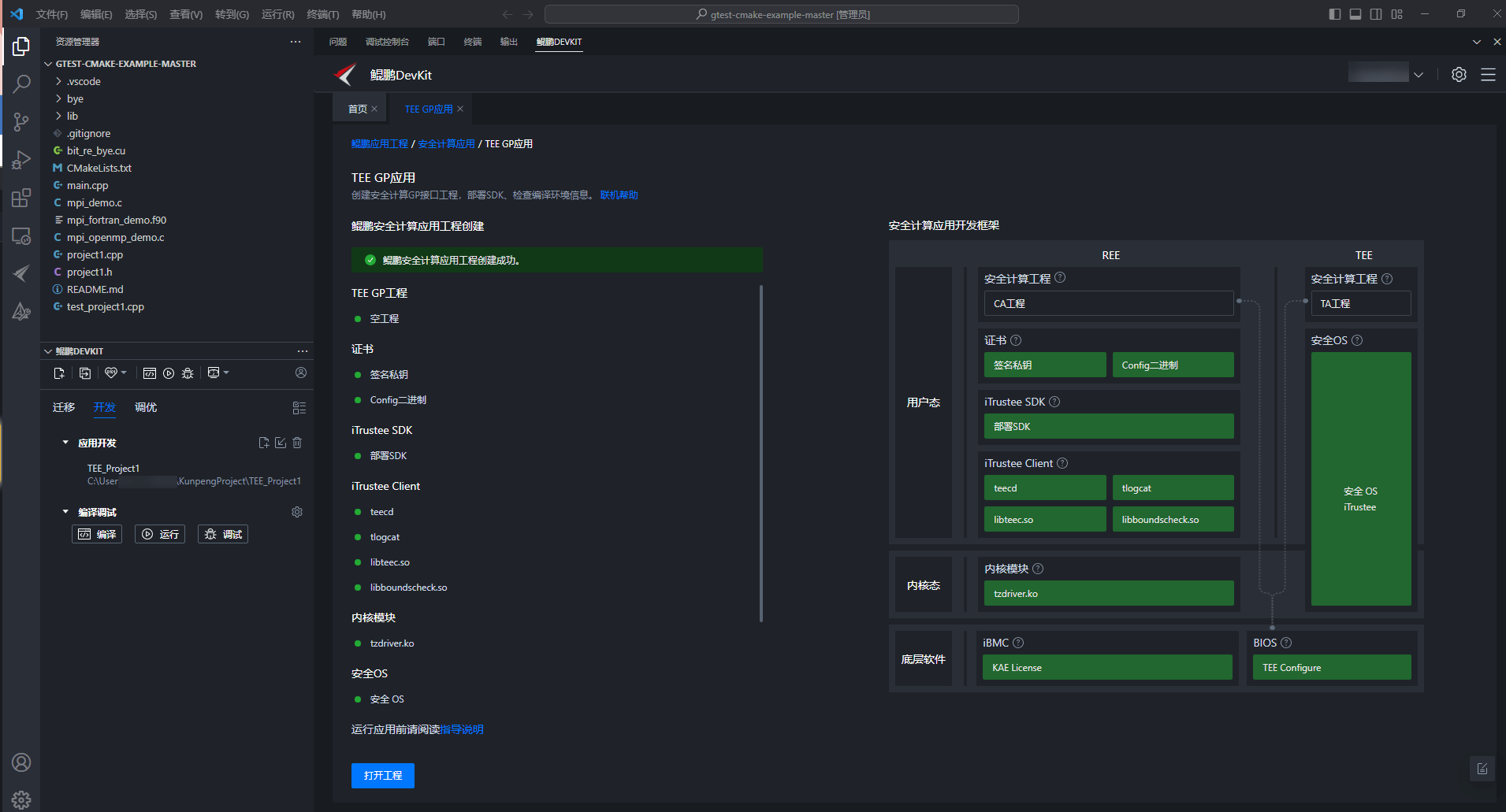Show help for iTrustee SDK section

pos(1054,402)
